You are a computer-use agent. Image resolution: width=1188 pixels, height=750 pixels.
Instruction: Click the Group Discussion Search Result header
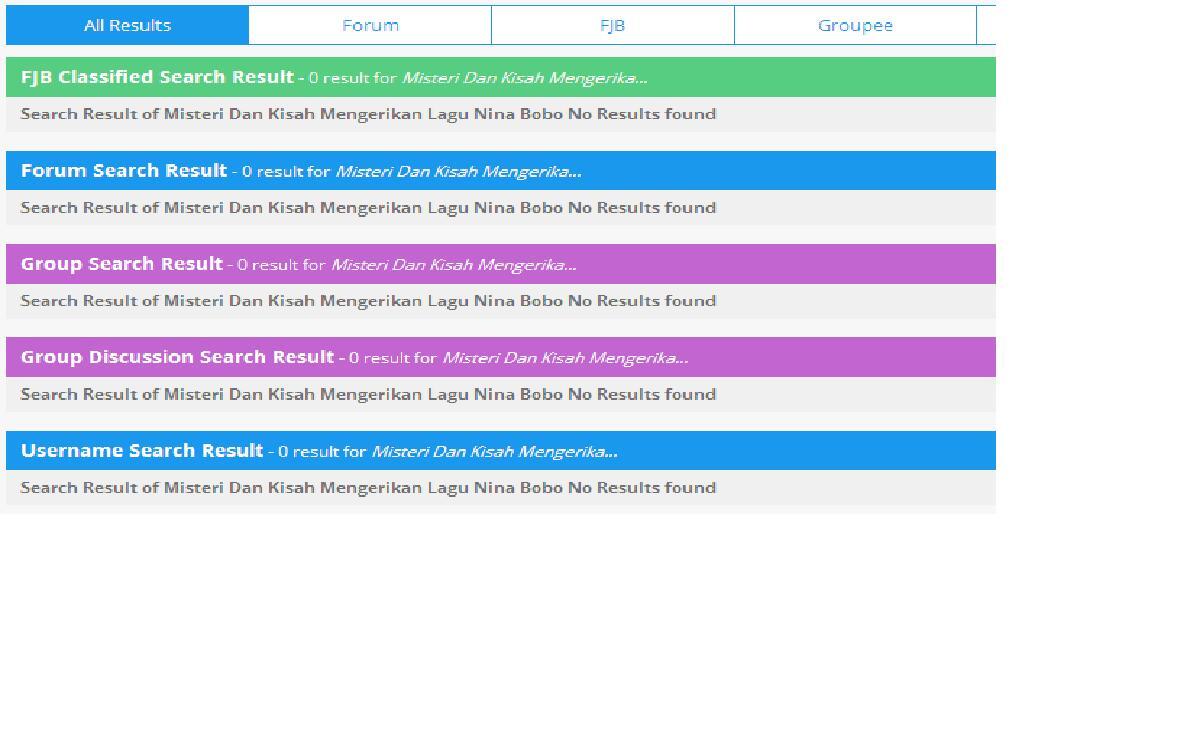point(501,357)
